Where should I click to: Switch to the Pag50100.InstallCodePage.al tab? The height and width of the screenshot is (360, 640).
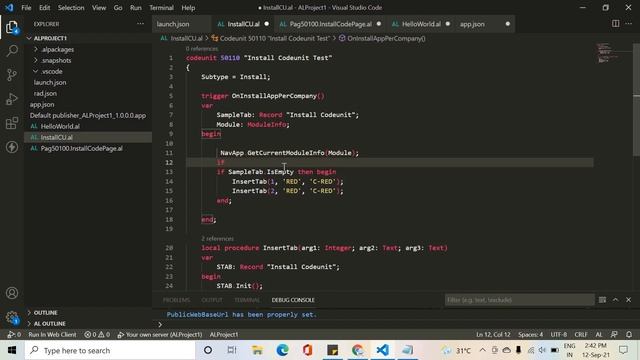[x=331, y=24]
